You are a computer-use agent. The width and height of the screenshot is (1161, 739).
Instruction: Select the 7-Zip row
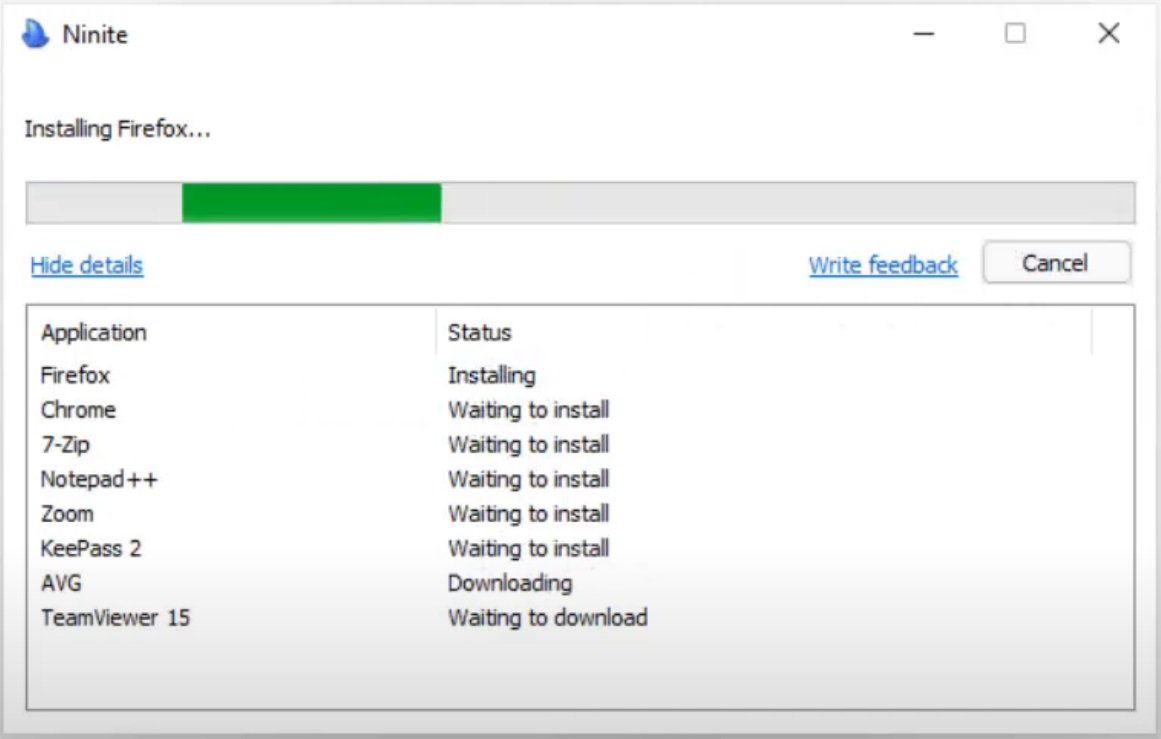[580, 444]
